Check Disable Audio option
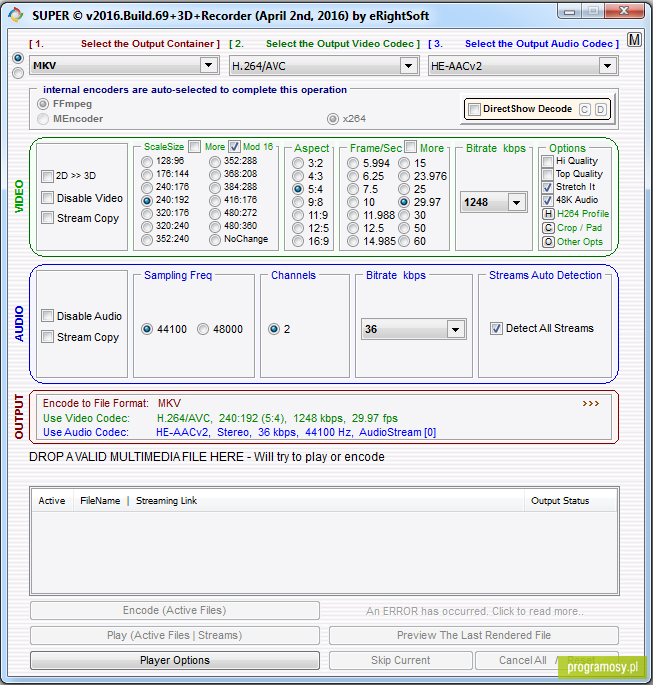This screenshot has width=653, height=685. point(47,316)
